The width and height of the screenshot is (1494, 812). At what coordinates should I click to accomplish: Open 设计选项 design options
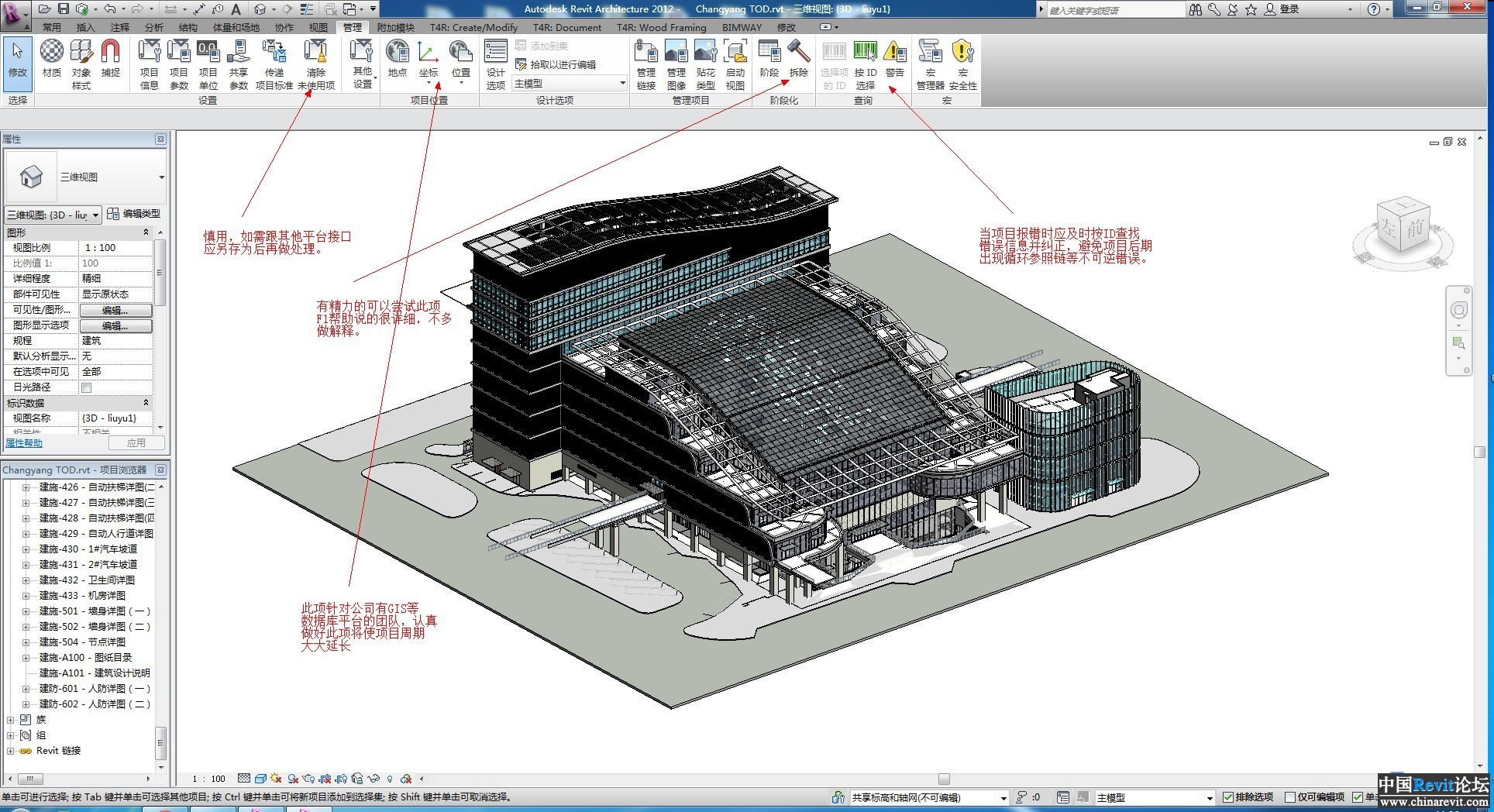(x=496, y=64)
